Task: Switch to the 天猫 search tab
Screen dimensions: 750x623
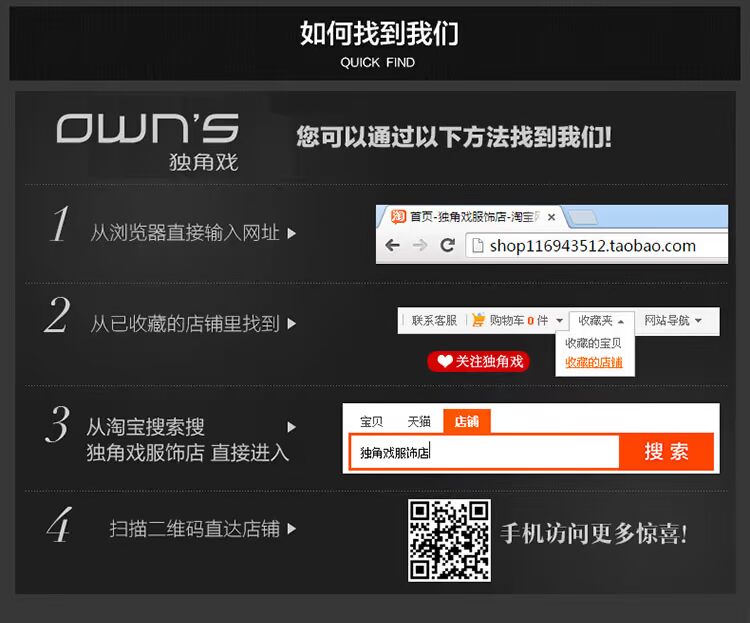Action: [419, 422]
